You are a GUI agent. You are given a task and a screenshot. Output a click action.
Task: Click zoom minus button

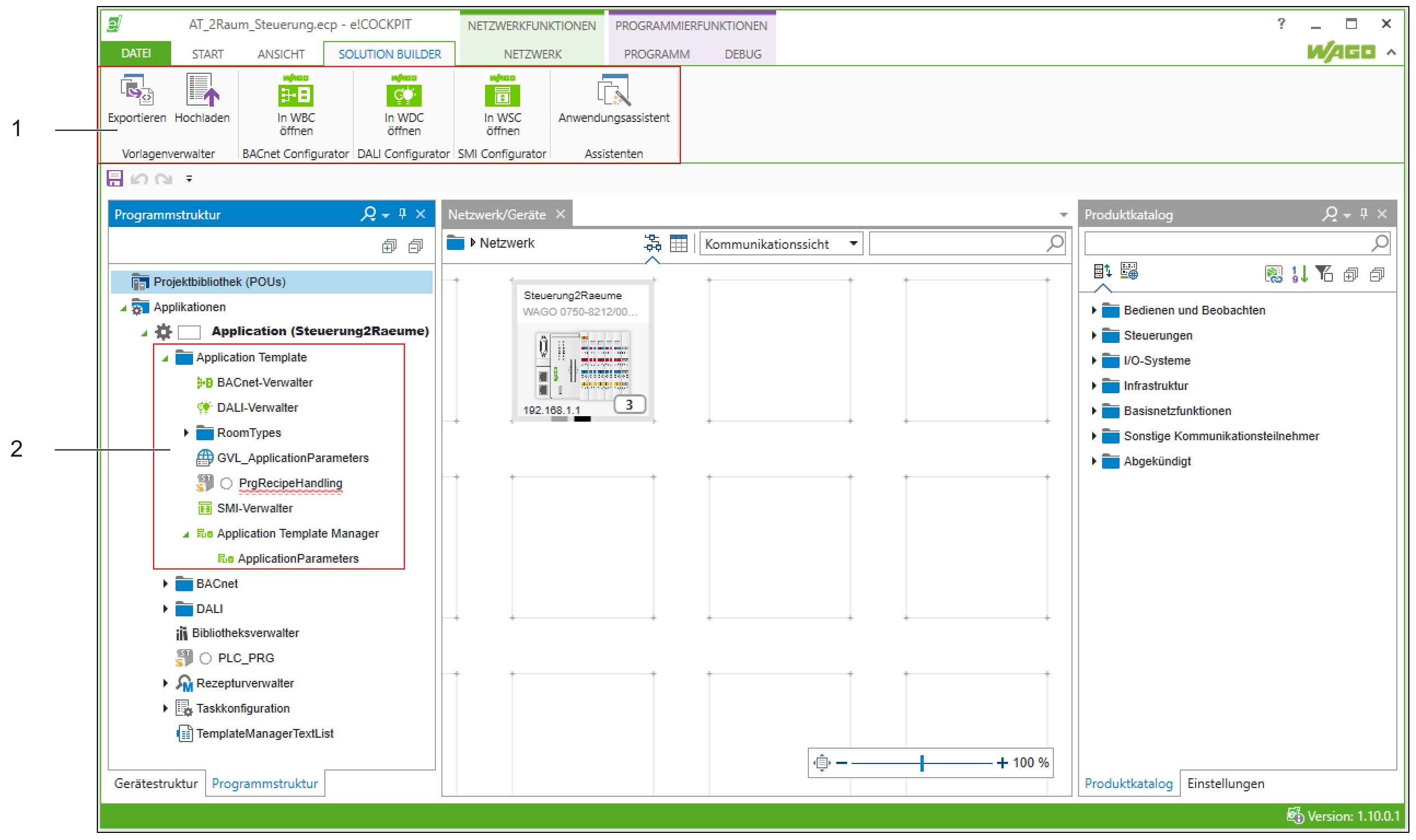842,763
